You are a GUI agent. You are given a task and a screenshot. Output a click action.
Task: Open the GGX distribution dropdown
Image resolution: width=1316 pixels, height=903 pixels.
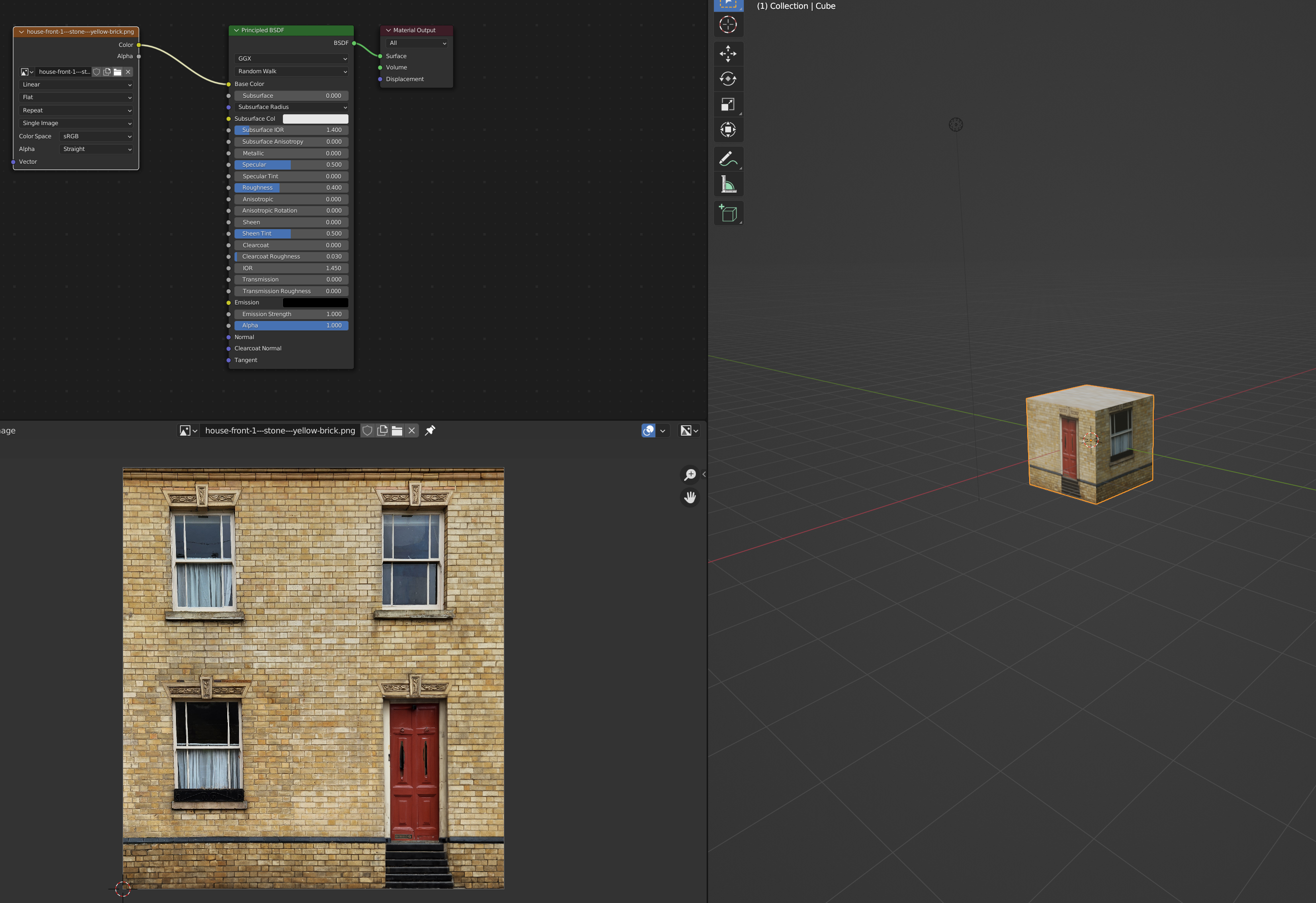(x=291, y=58)
